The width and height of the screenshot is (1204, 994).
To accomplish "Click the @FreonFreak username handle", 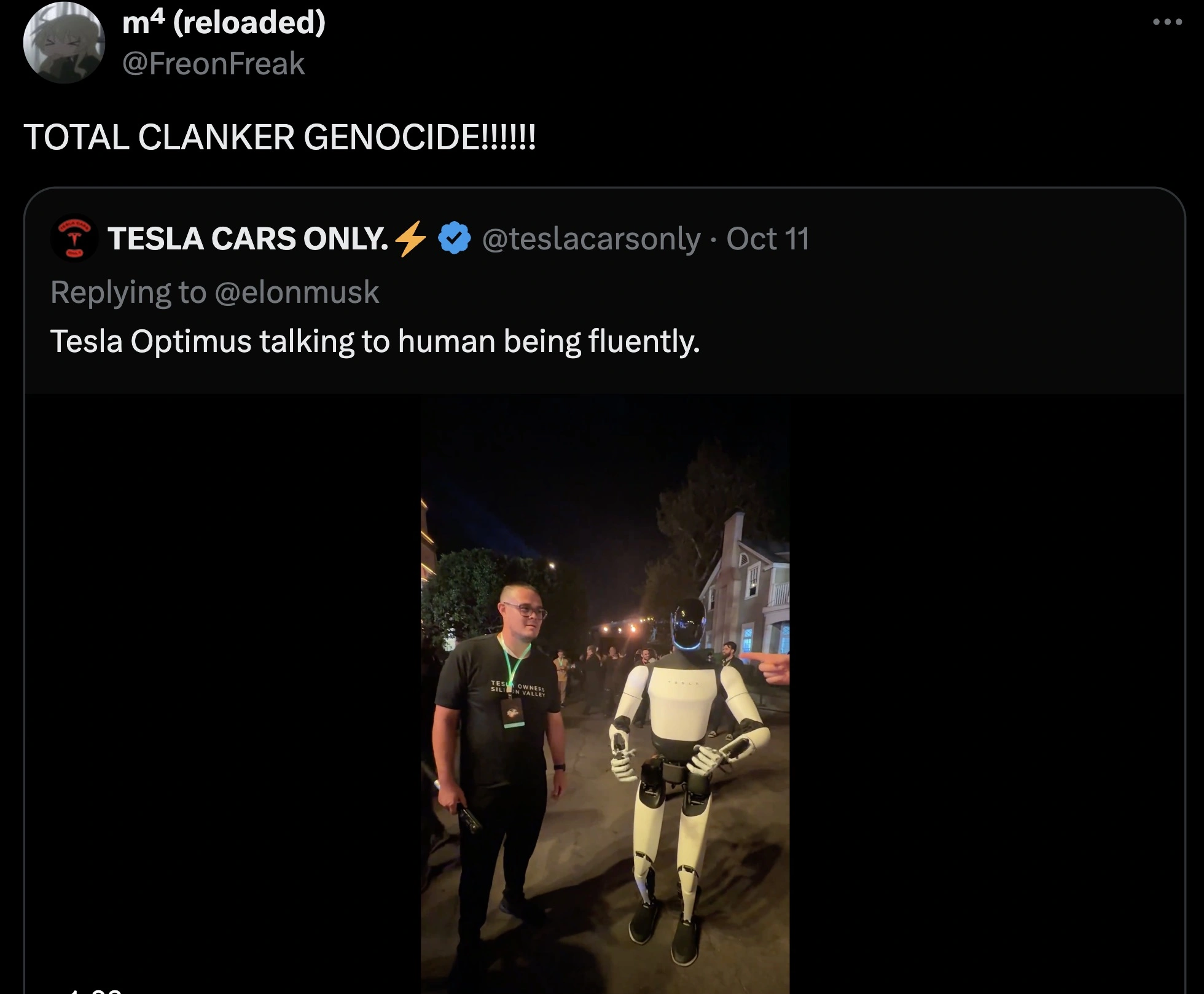I will (212, 62).
